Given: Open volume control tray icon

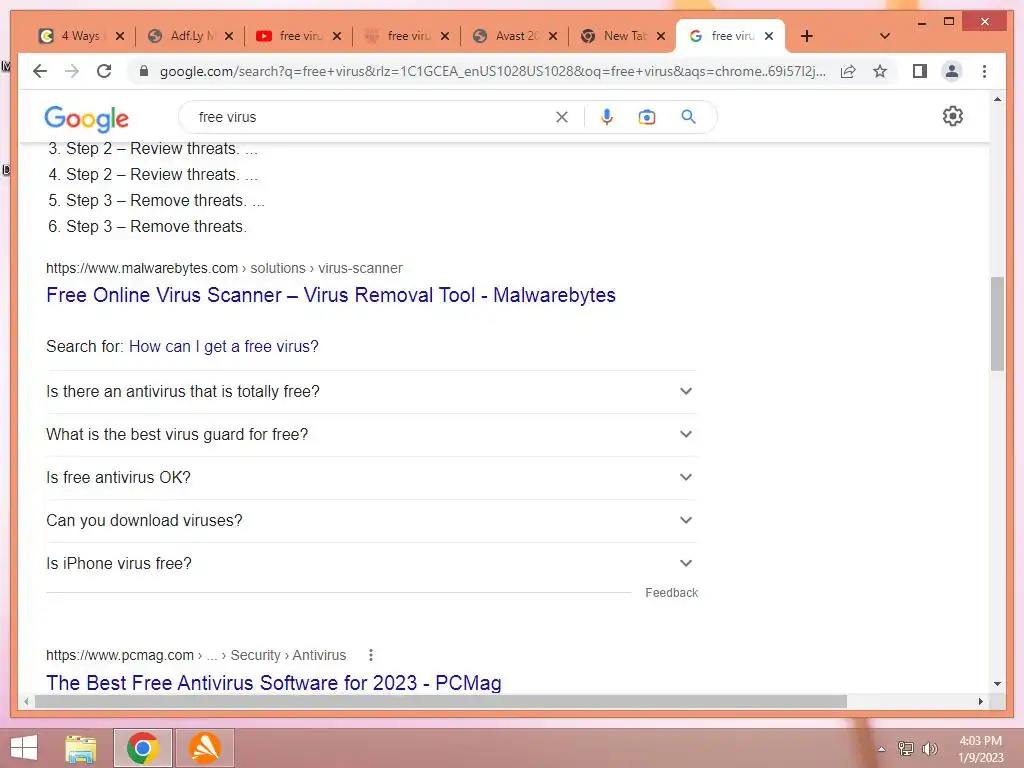Looking at the screenshot, I should (x=929, y=749).
